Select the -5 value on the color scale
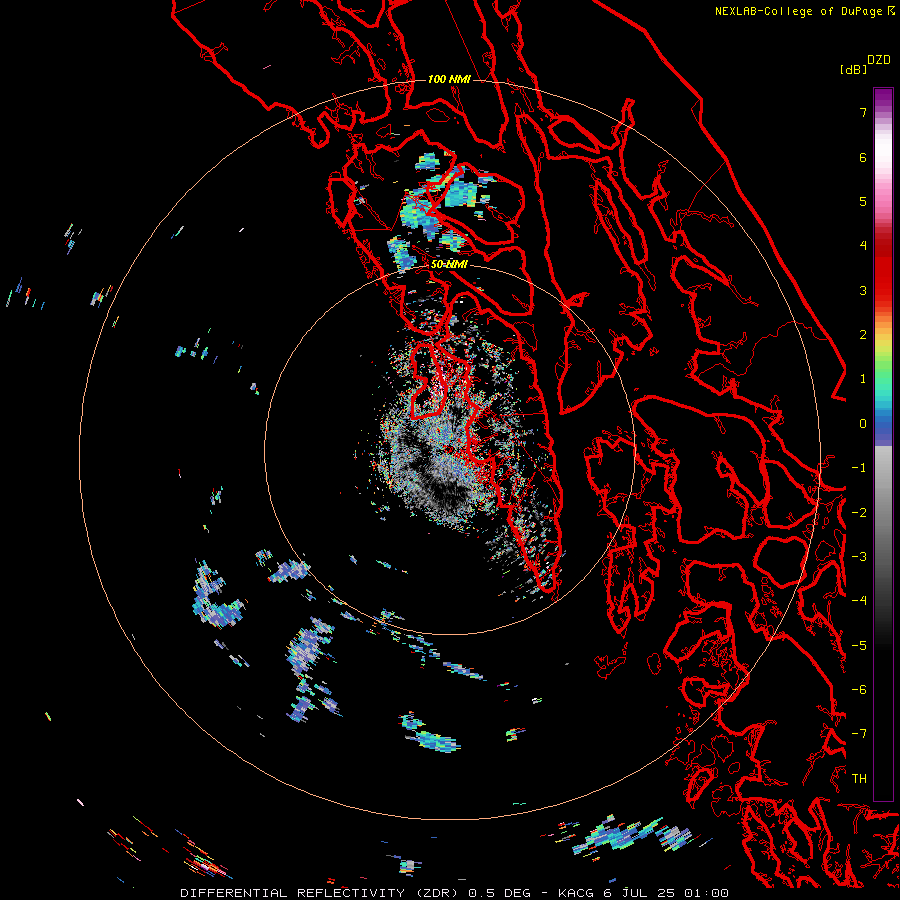The image size is (900, 900). pos(859,646)
